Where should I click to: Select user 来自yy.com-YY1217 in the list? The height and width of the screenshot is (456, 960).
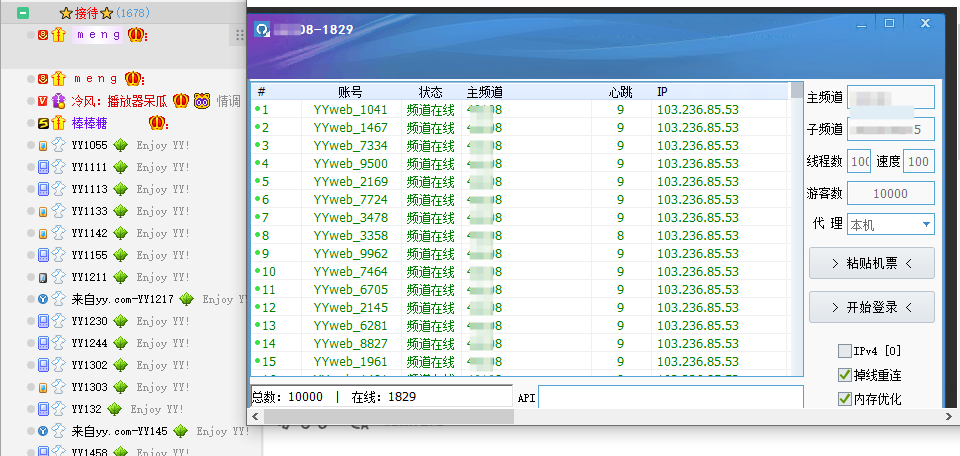[122, 299]
